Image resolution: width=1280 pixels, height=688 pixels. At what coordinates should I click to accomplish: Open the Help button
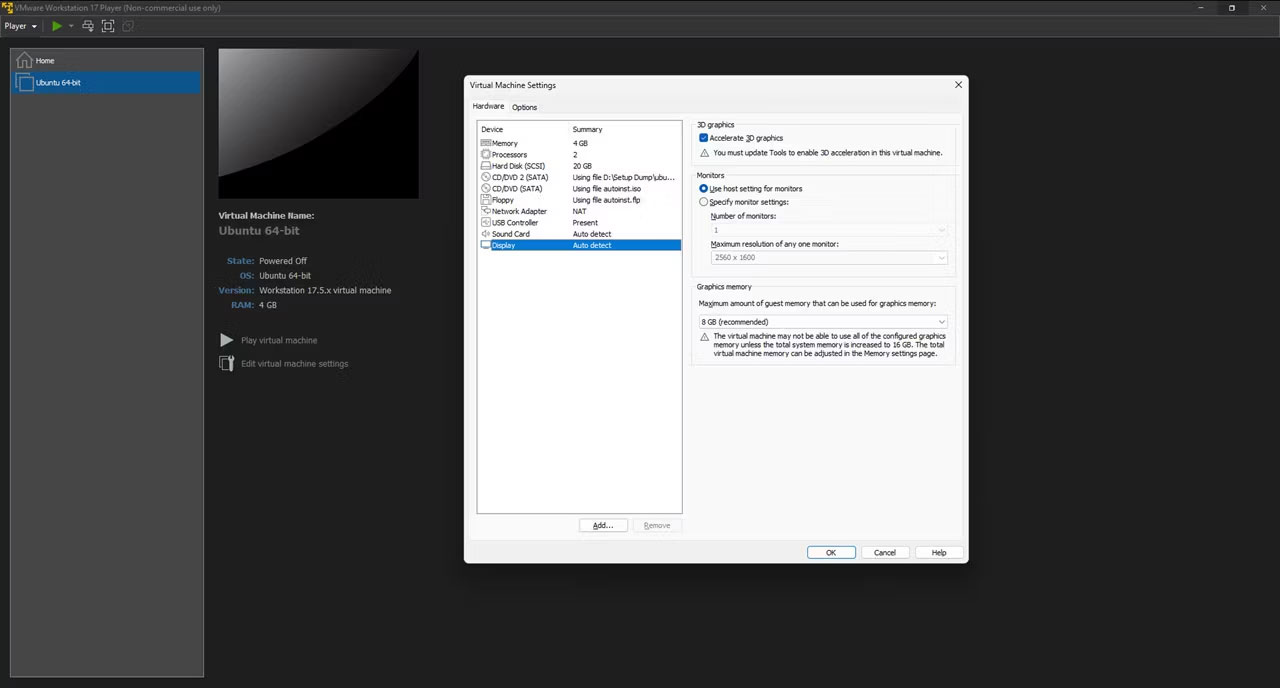click(939, 552)
